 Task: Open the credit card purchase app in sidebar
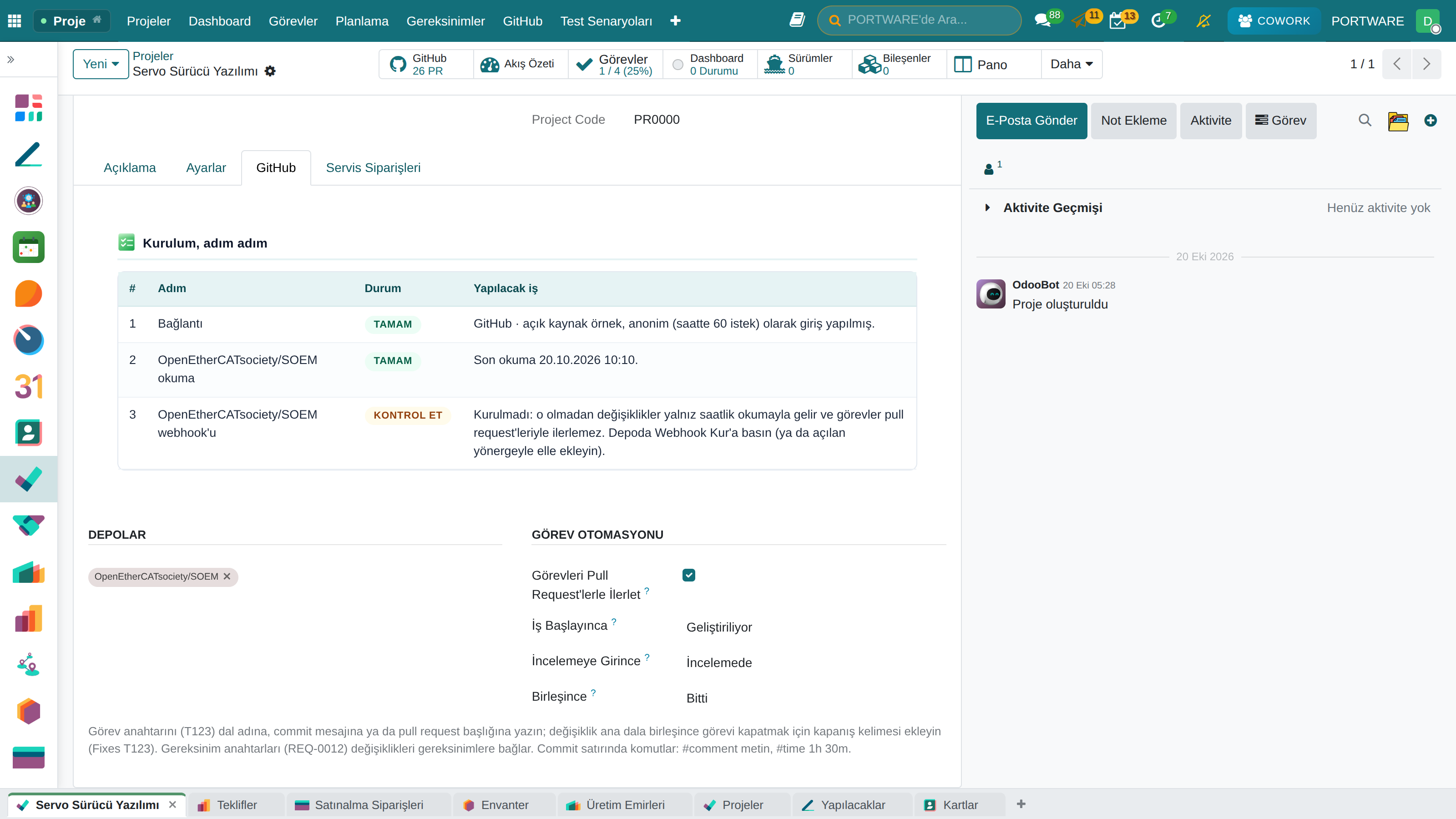[x=28, y=758]
